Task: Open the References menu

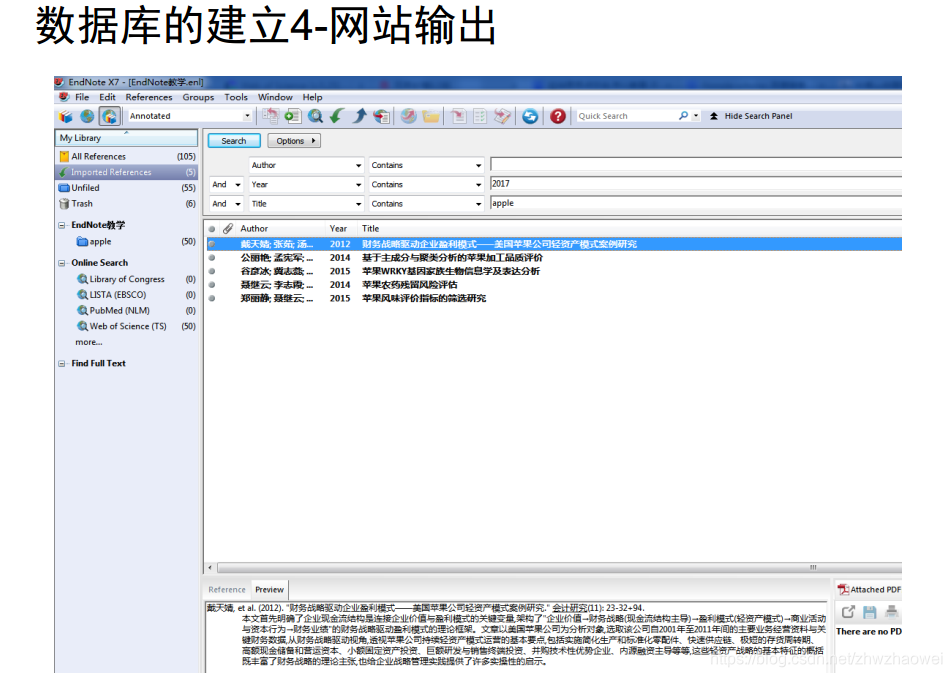Action: tap(149, 97)
